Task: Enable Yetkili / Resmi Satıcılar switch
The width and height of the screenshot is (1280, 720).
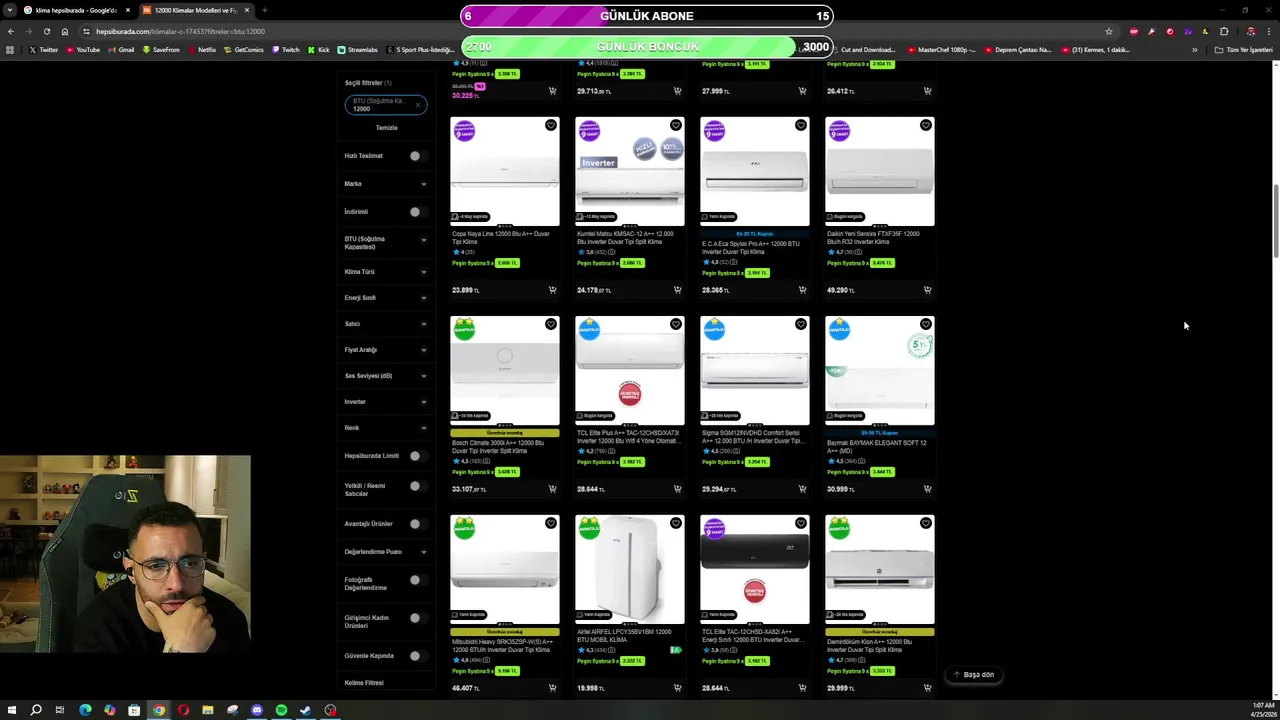Action: (417, 486)
